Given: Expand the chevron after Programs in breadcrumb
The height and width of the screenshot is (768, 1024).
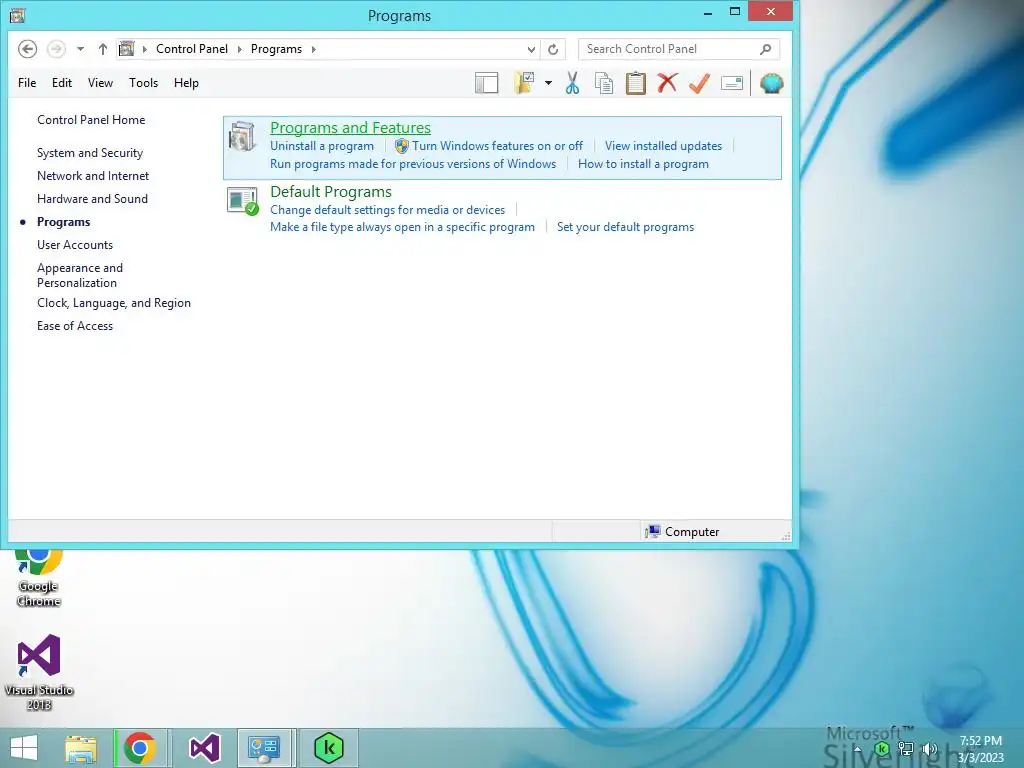Looking at the screenshot, I should click(313, 49).
